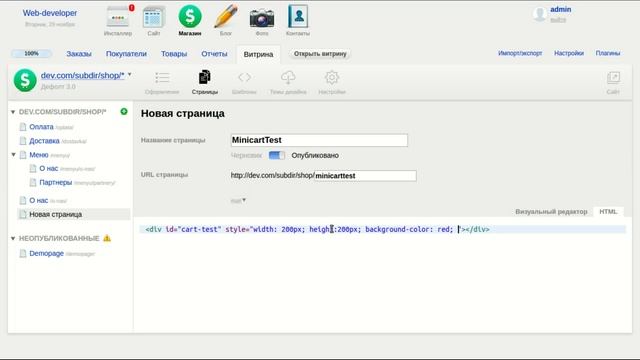Open the Шаблоны code icon
Screen dimensions: 640x360
tap(244, 77)
